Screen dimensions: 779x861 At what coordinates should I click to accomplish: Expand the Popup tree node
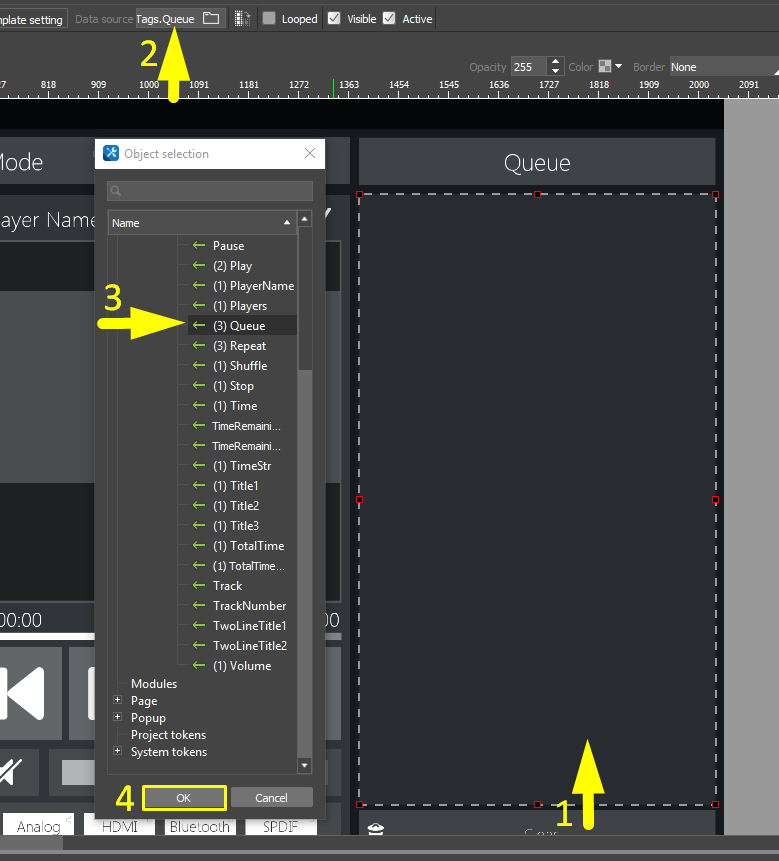(x=118, y=718)
